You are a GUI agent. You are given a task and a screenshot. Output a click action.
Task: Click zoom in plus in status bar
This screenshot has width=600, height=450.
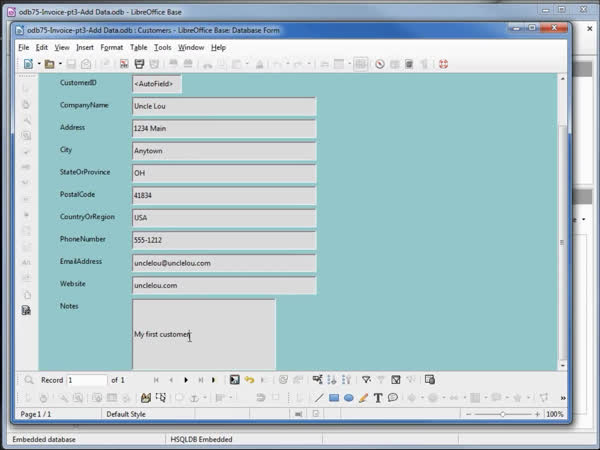point(537,414)
